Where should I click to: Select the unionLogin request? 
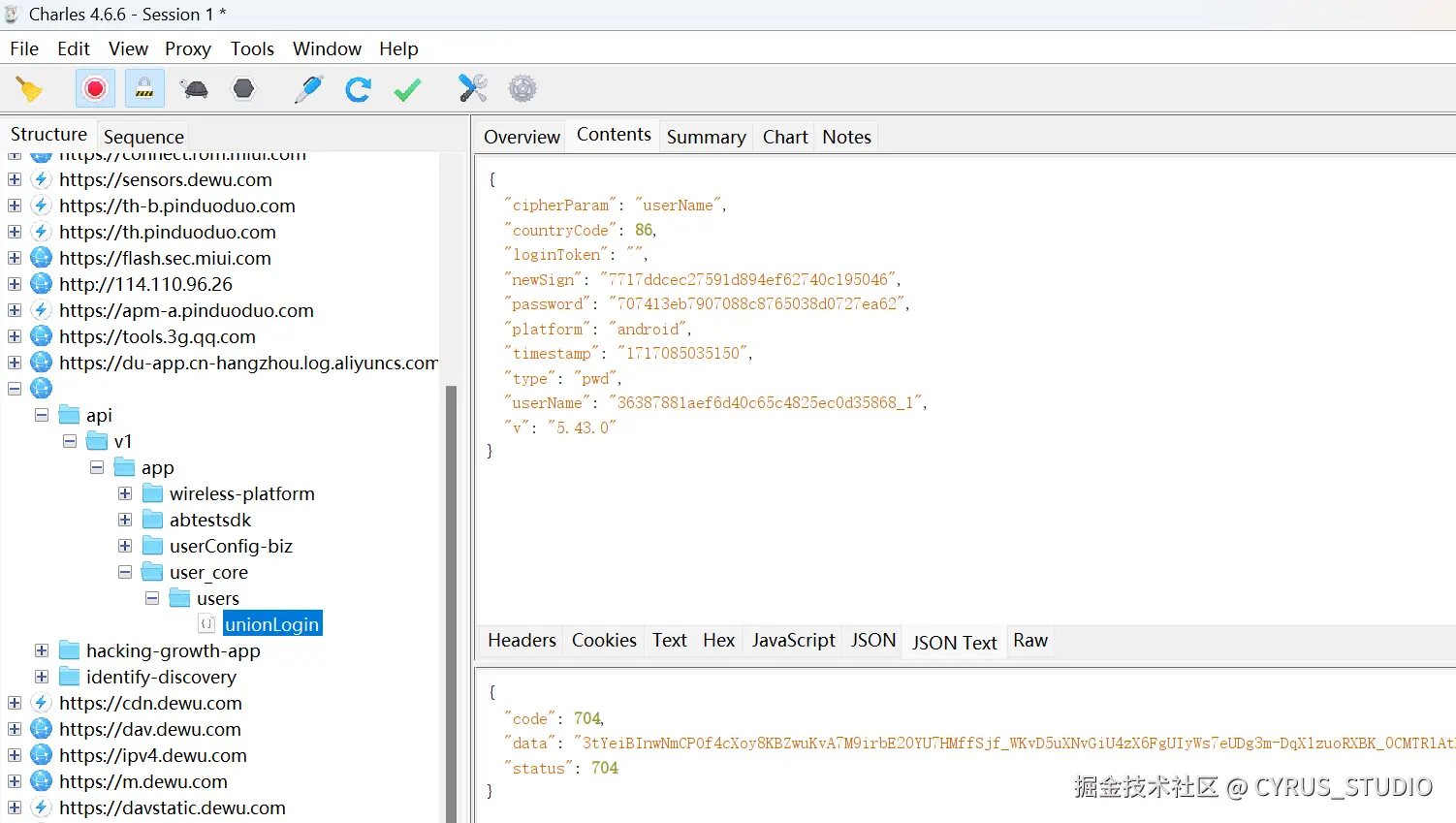[271, 624]
